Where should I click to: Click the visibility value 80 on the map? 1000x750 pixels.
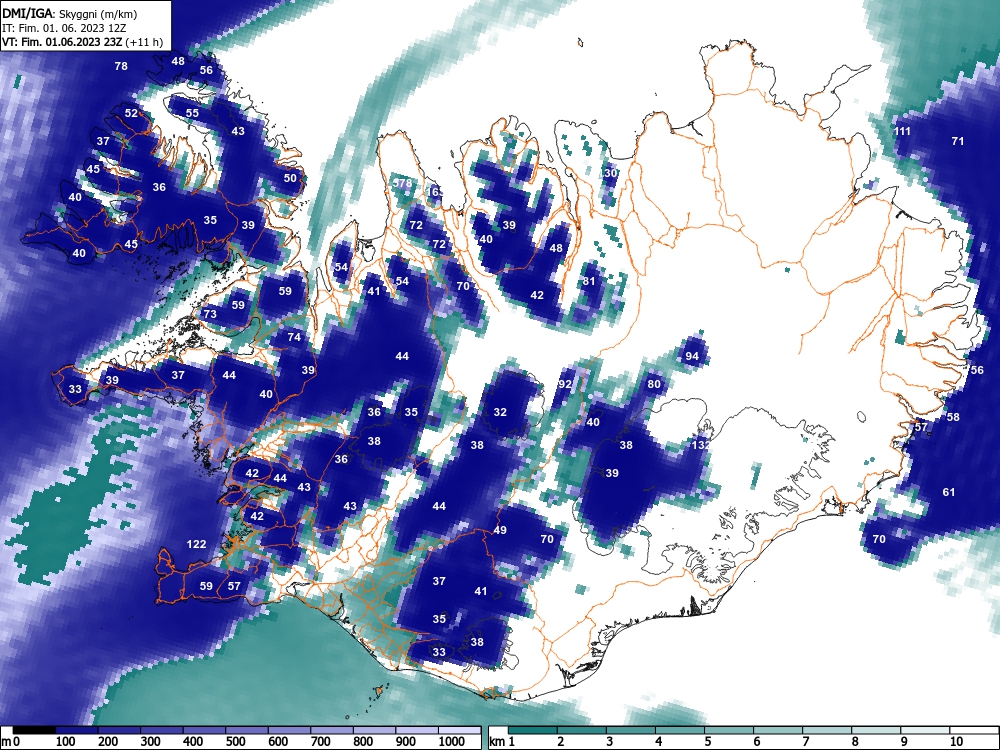(654, 384)
